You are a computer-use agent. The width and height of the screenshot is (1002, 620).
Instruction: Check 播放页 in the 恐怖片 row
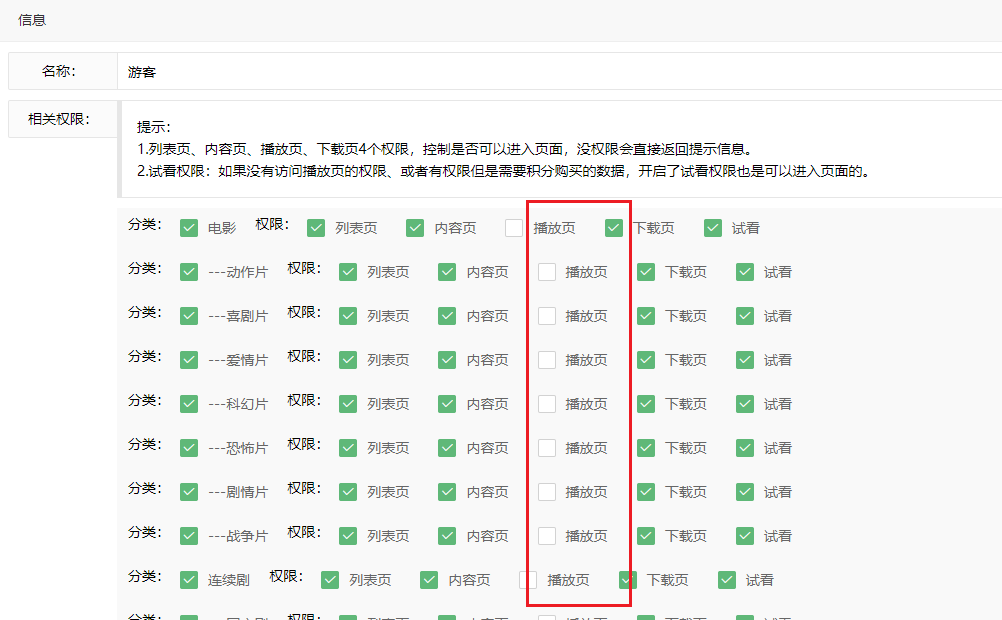tap(547, 448)
